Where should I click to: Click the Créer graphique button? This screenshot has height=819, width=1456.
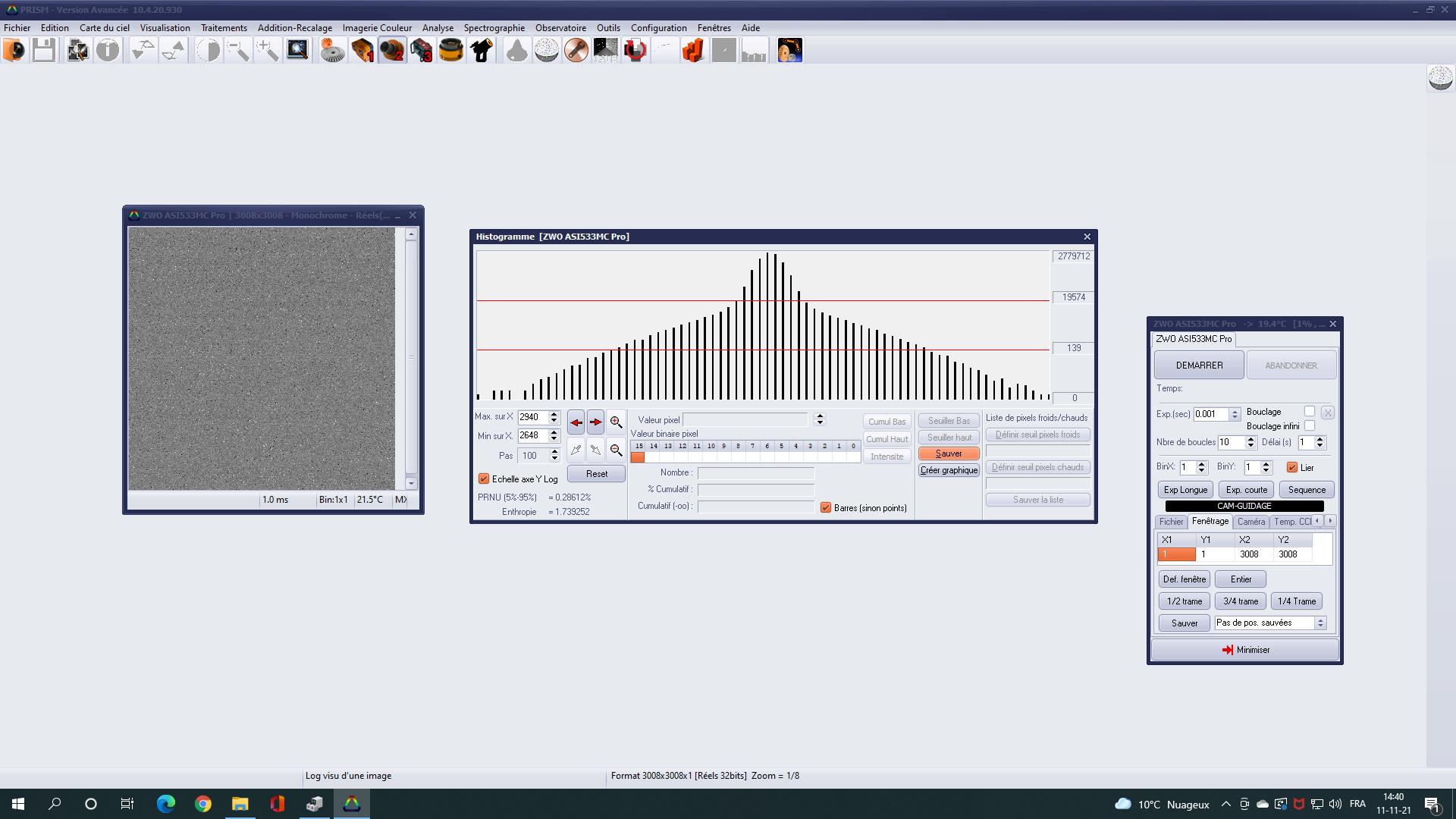tap(949, 470)
